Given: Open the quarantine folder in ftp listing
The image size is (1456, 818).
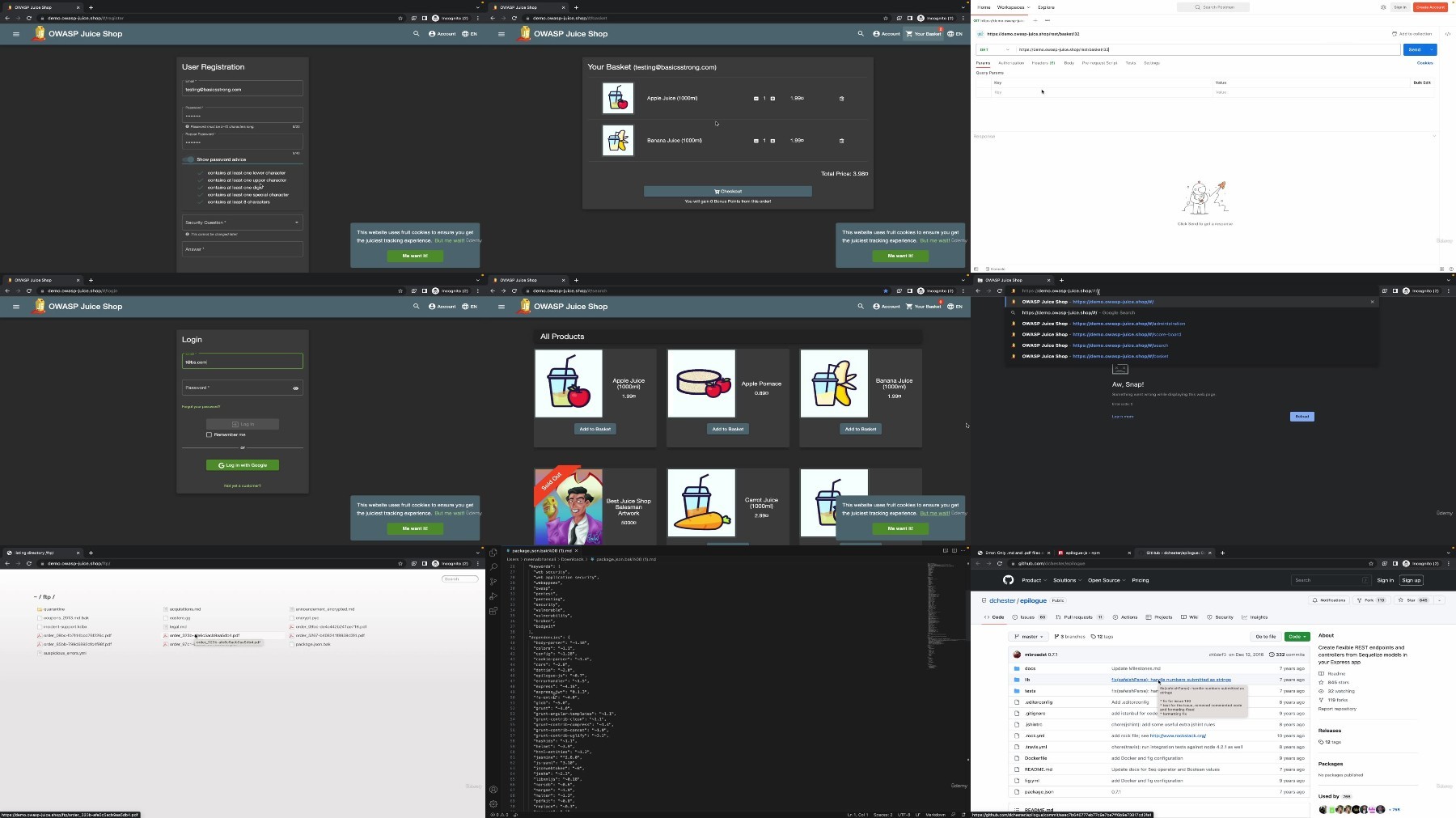Looking at the screenshot, I should point(54,609).
